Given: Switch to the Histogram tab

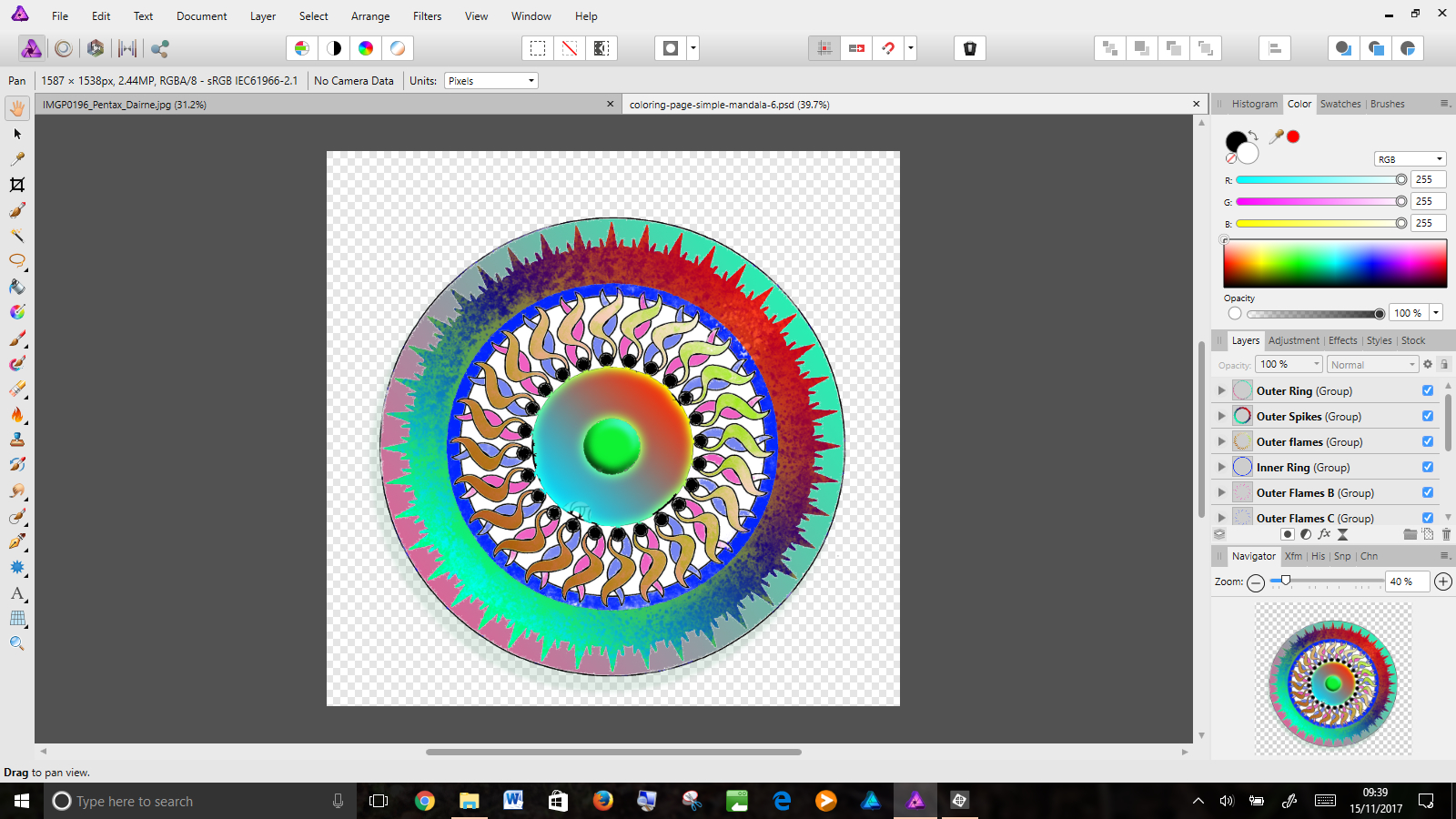Looking at the screenshot, I should pos(1255,104).
